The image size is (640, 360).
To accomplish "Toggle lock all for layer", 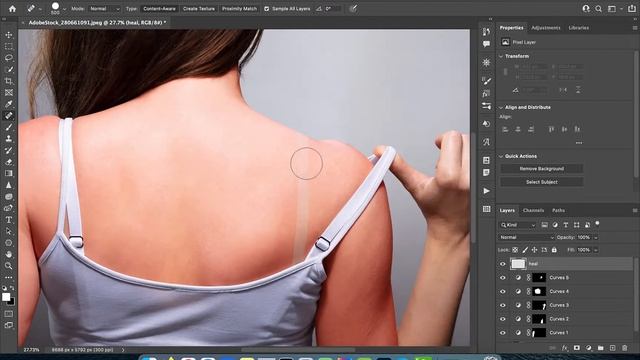I will [554, 250].
